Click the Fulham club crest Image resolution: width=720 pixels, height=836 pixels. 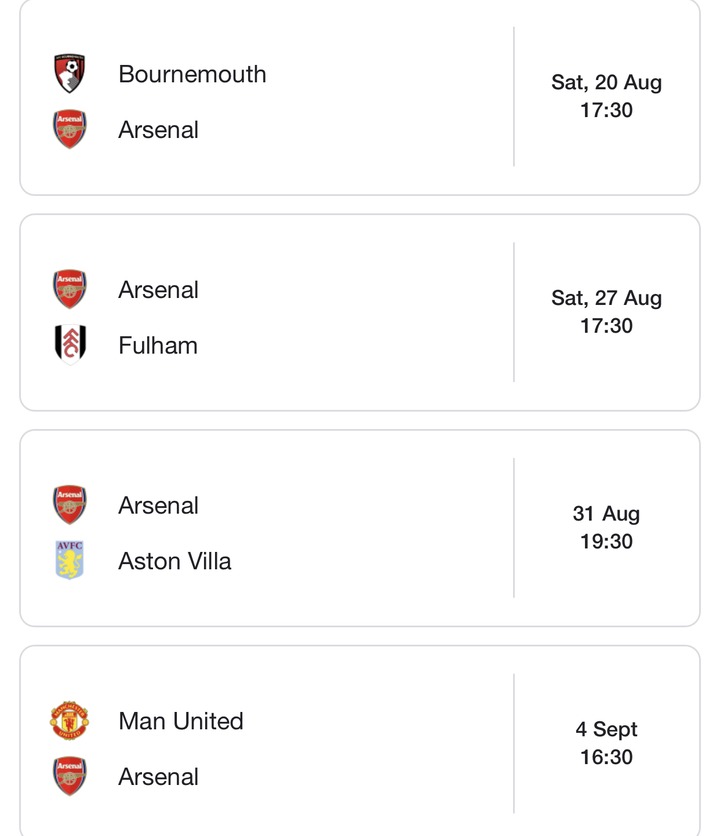[70, 345]
